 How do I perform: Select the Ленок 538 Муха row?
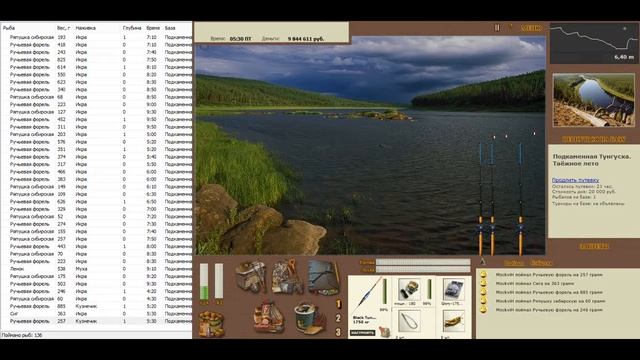pos(96,269)
